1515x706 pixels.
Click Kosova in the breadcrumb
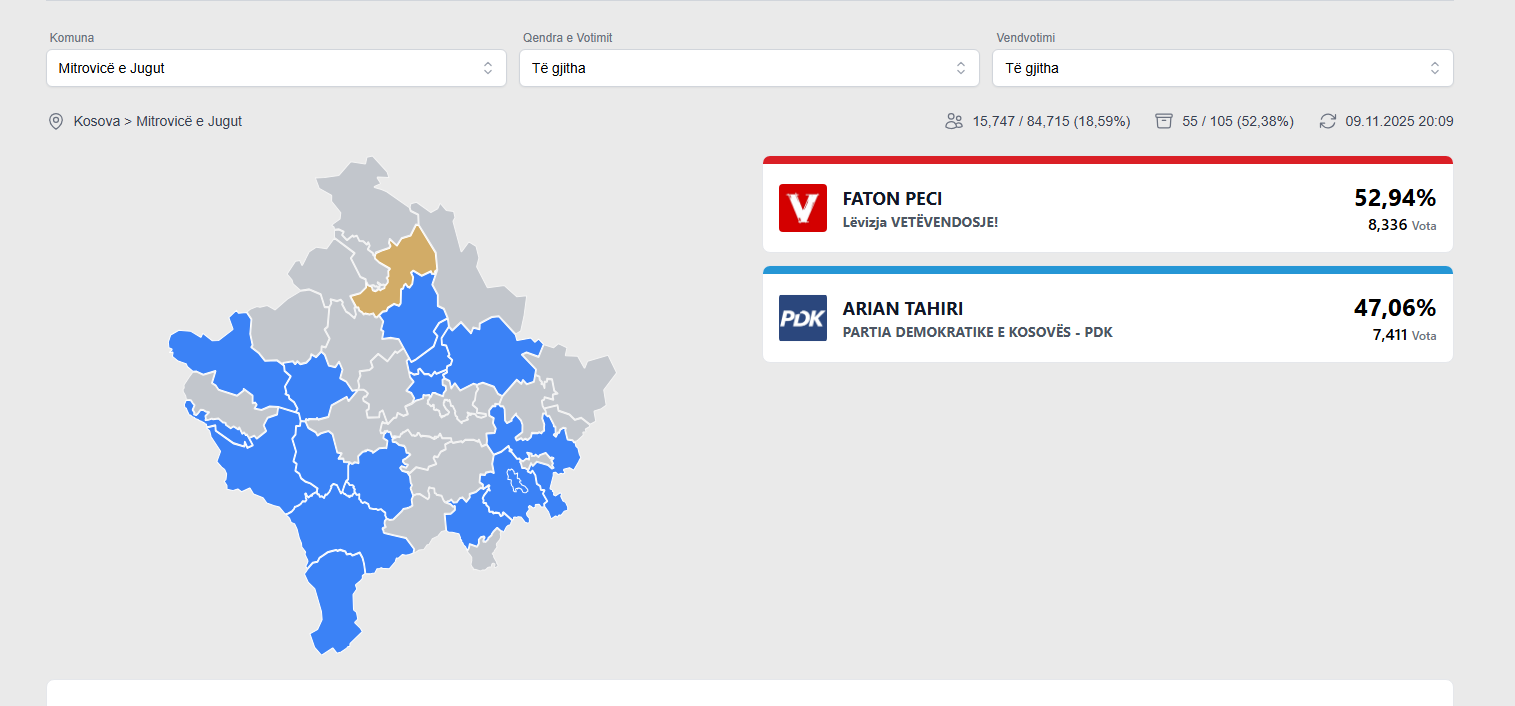(x=97, y=121)
